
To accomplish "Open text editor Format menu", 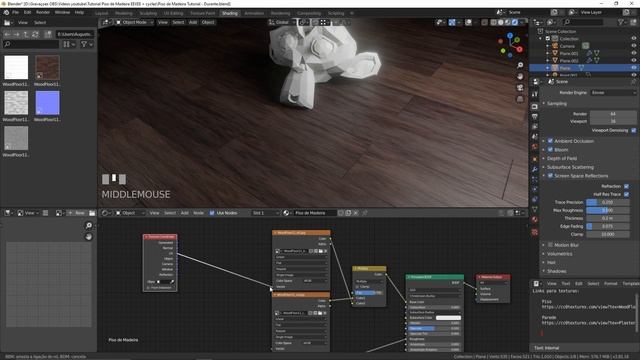I will (x=611, y=283).
